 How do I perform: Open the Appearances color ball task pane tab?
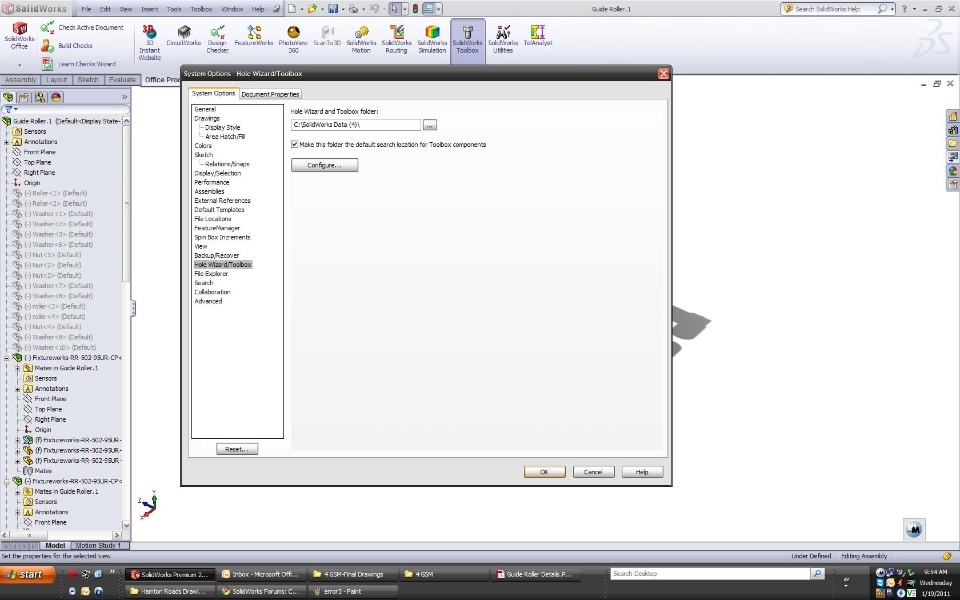pyautogui.click(x=953, y=171)
